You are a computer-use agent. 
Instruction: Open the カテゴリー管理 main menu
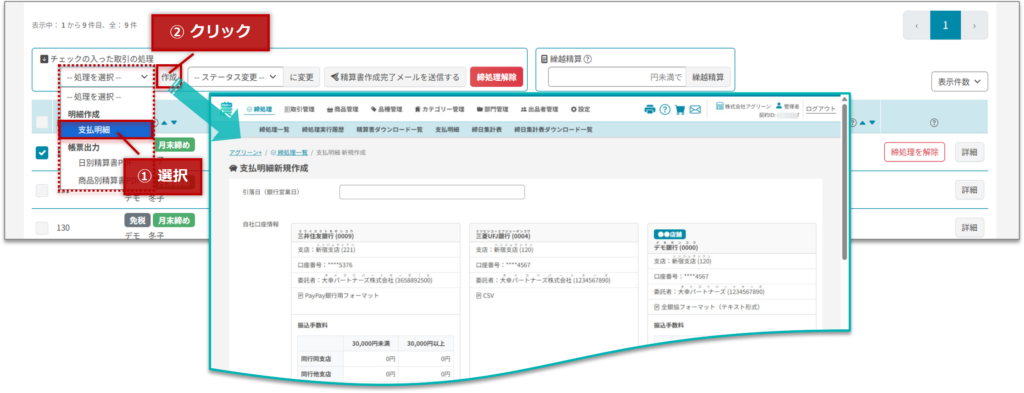[439, 109]
